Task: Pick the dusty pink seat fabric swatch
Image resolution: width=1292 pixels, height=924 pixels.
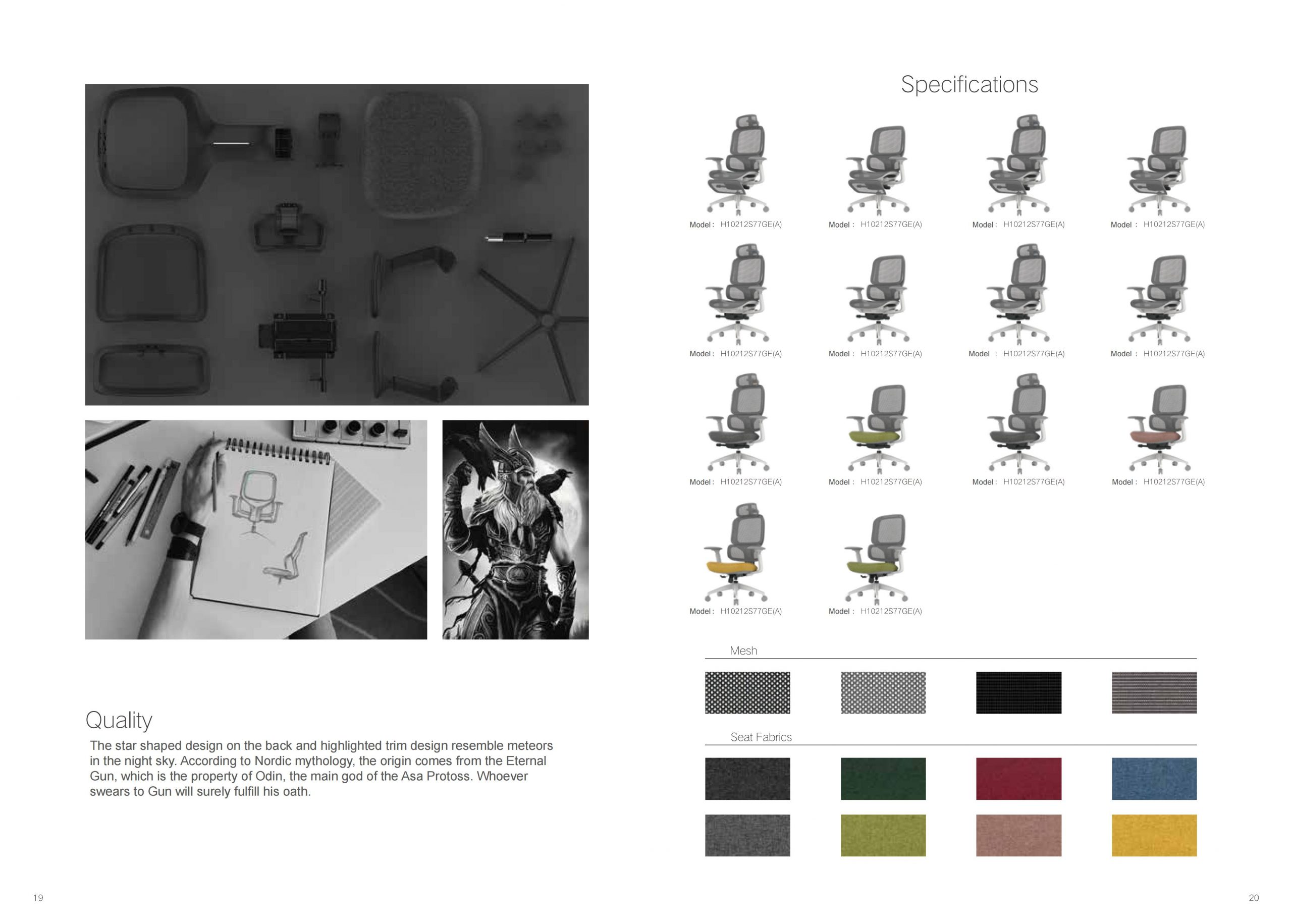Action: coord(1018,835)
